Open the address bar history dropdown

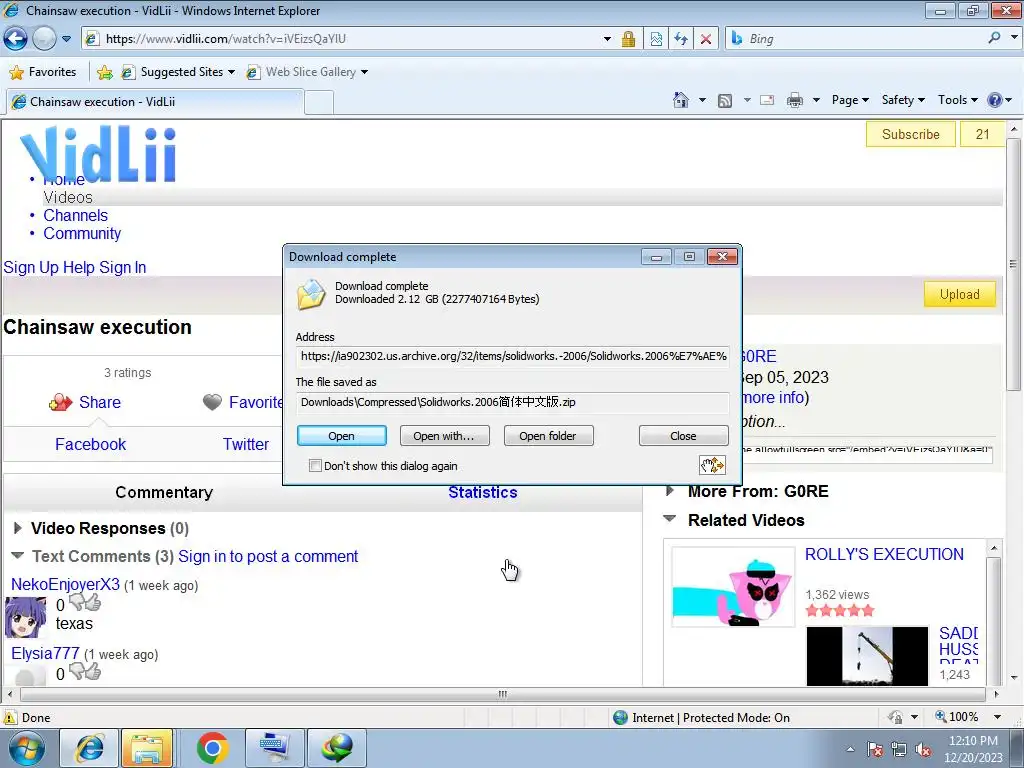(607, 39)
